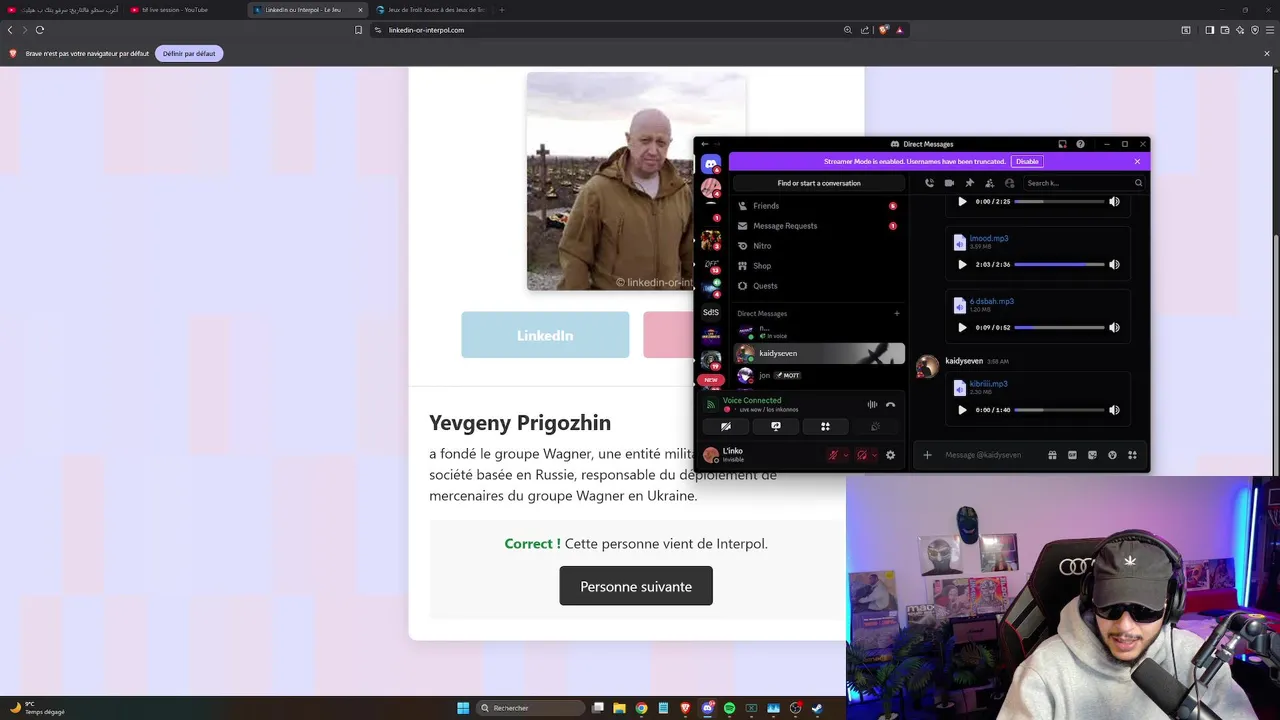Play the lmood.mp3 audio
The image size is (1280, 720).
tap(962, 264)
